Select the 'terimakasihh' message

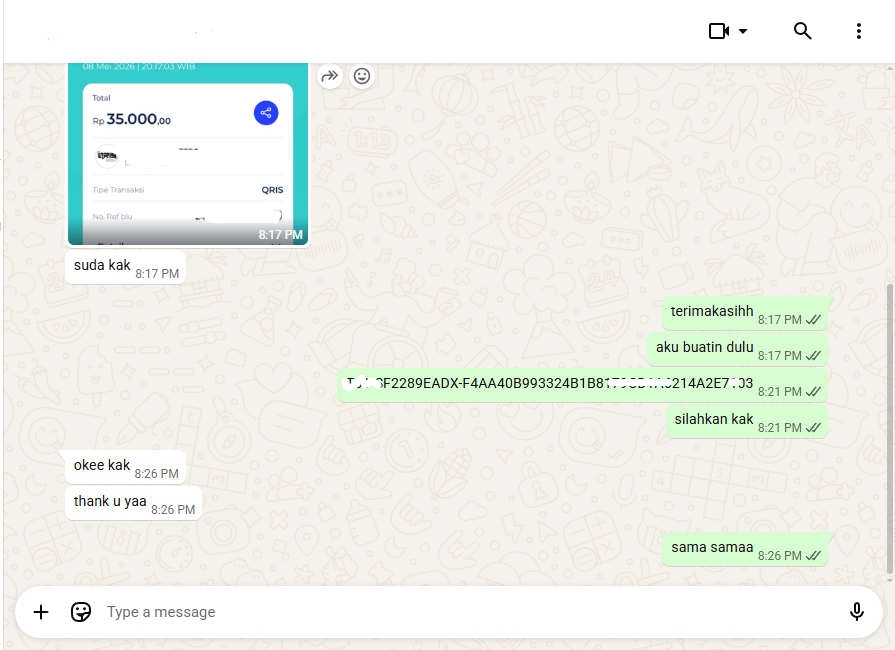tap(745, 313)
